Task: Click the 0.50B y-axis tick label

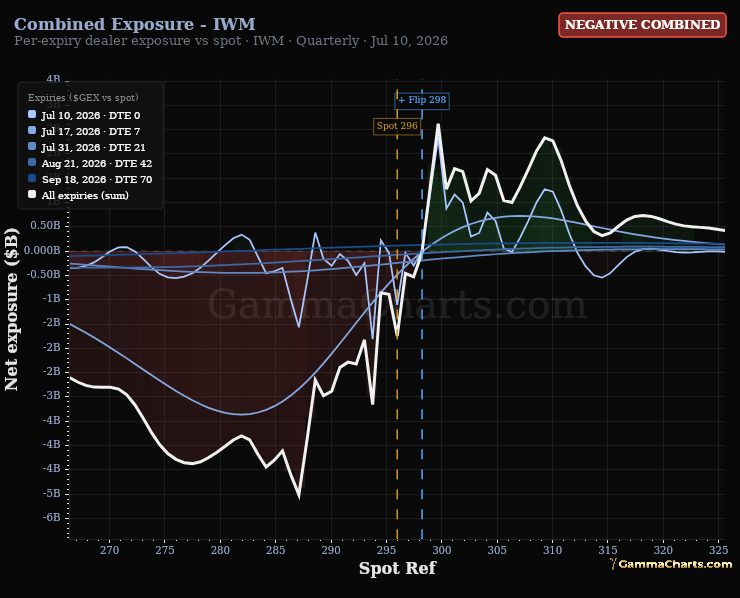Action: coord(46,226)
